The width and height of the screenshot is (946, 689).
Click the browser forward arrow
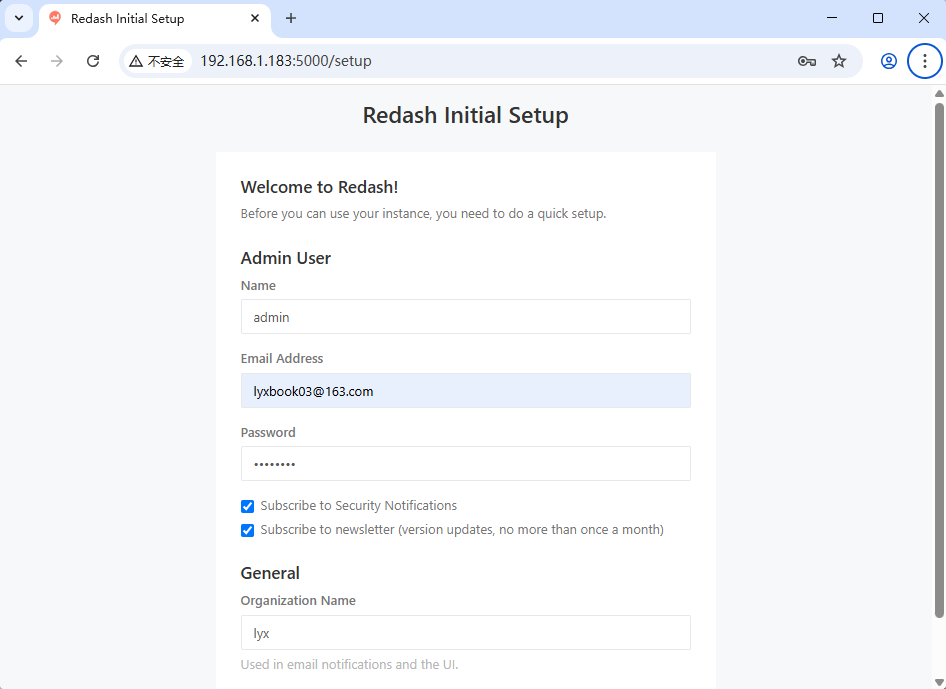[x=57, y=61]
